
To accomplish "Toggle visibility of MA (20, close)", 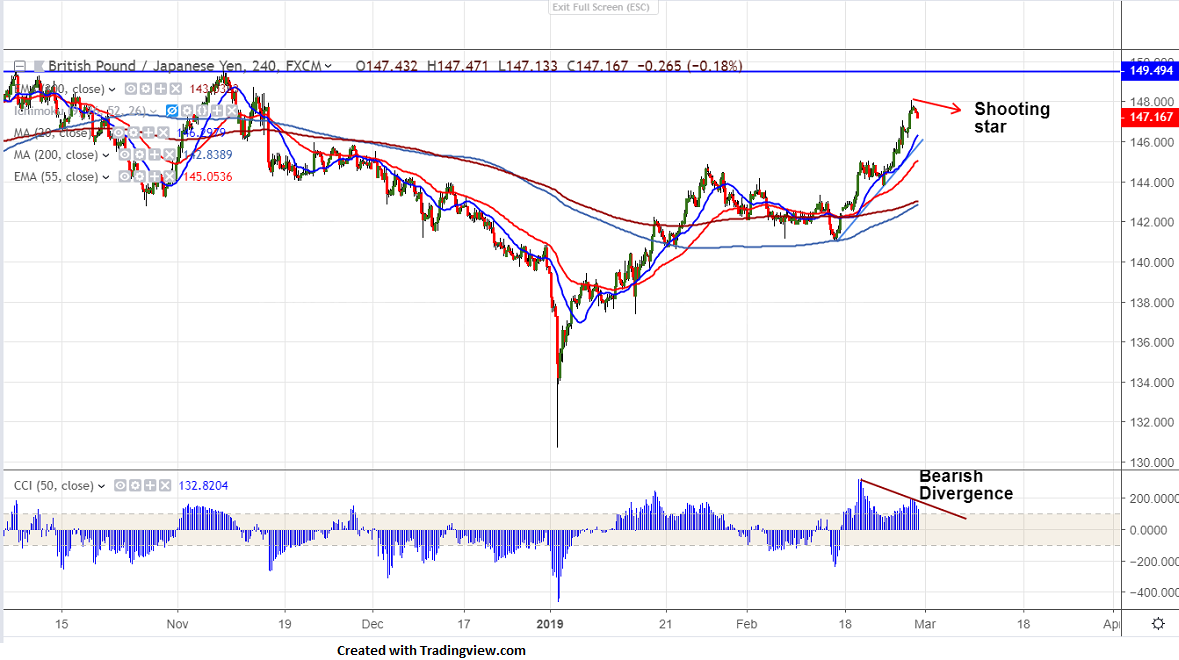I will tap(118, 132).
